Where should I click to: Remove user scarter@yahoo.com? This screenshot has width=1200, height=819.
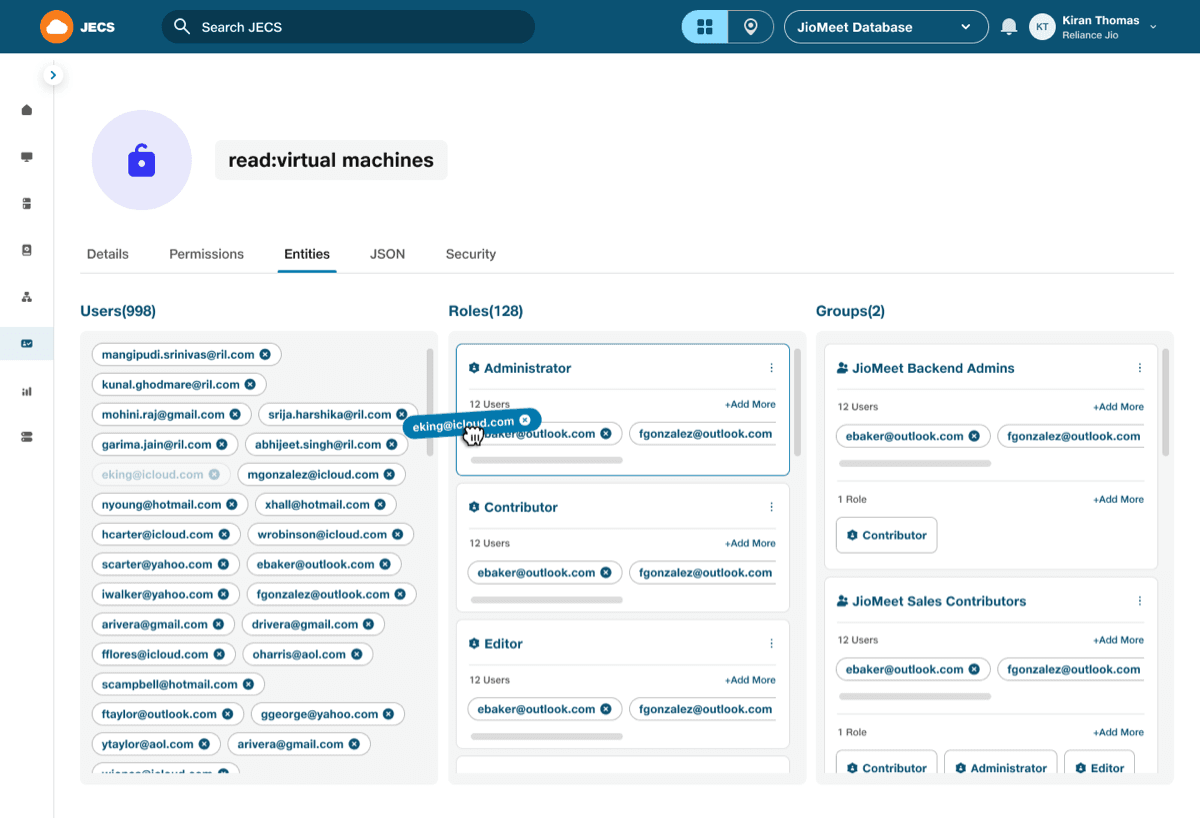click(223, 564)
